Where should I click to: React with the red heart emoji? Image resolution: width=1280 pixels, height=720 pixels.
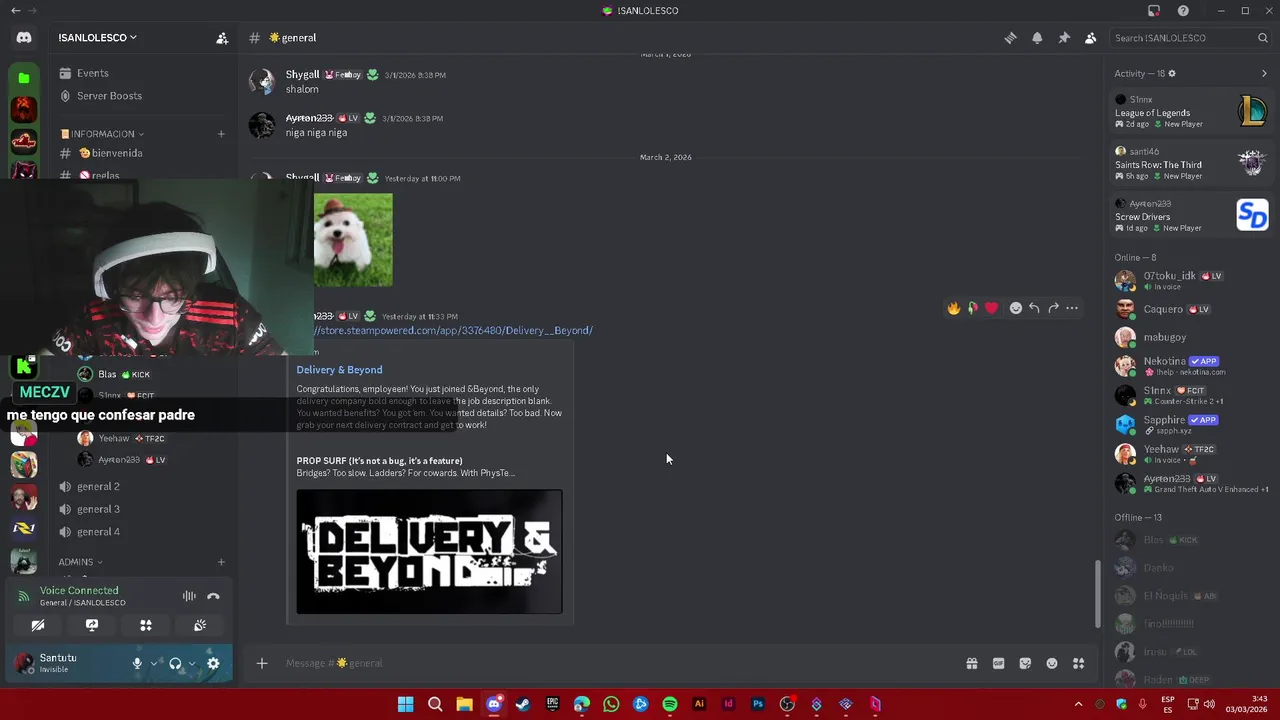991,308
